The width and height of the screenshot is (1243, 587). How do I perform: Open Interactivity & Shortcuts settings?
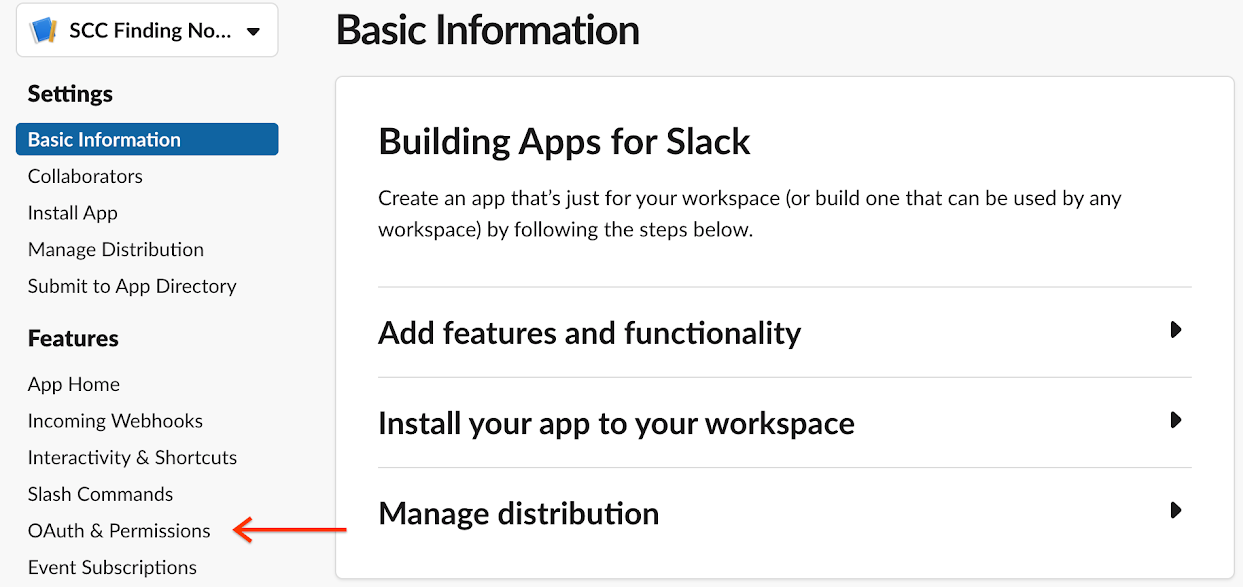coord(132,457)
